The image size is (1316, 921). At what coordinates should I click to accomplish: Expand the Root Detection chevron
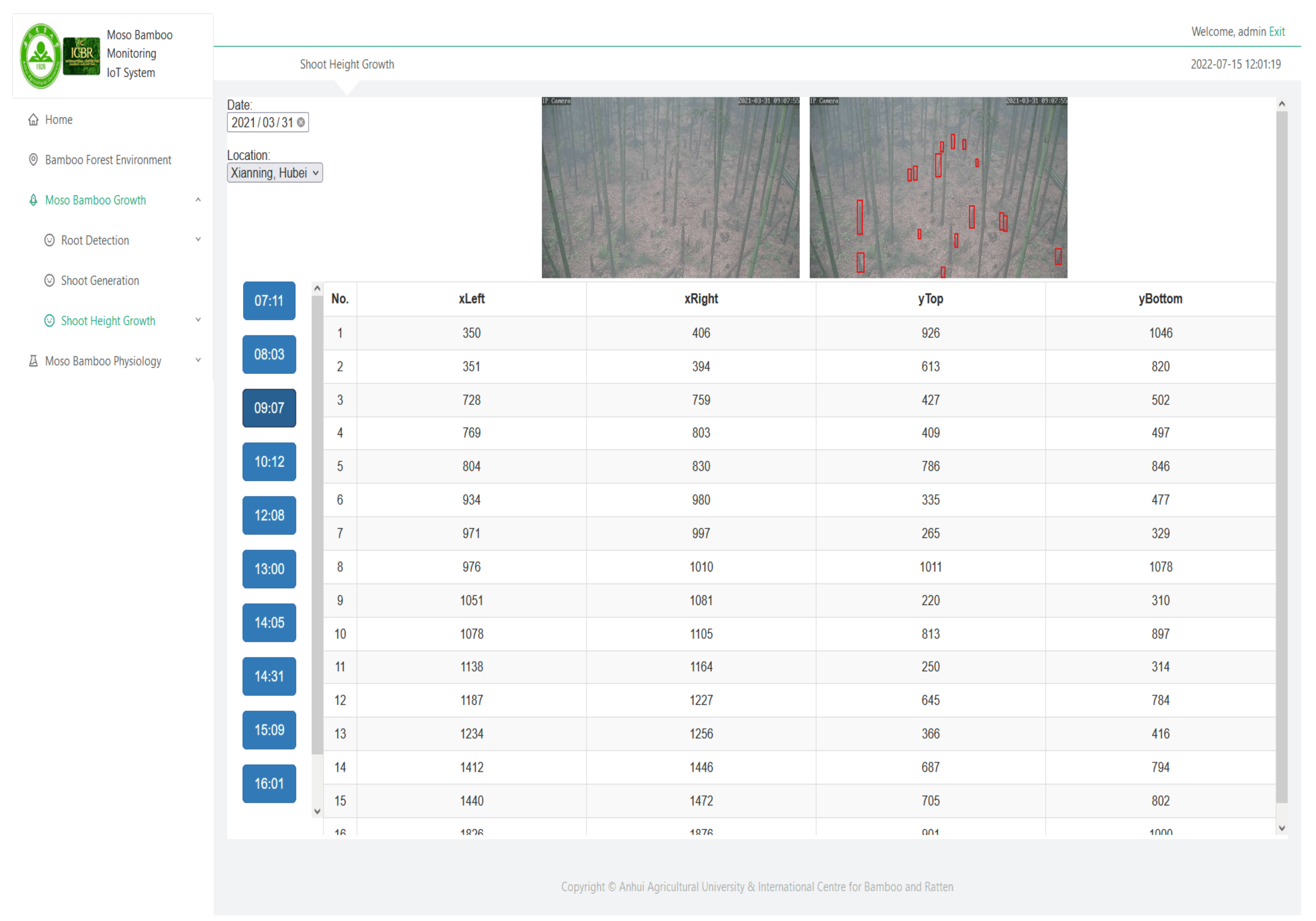[198, 240]
